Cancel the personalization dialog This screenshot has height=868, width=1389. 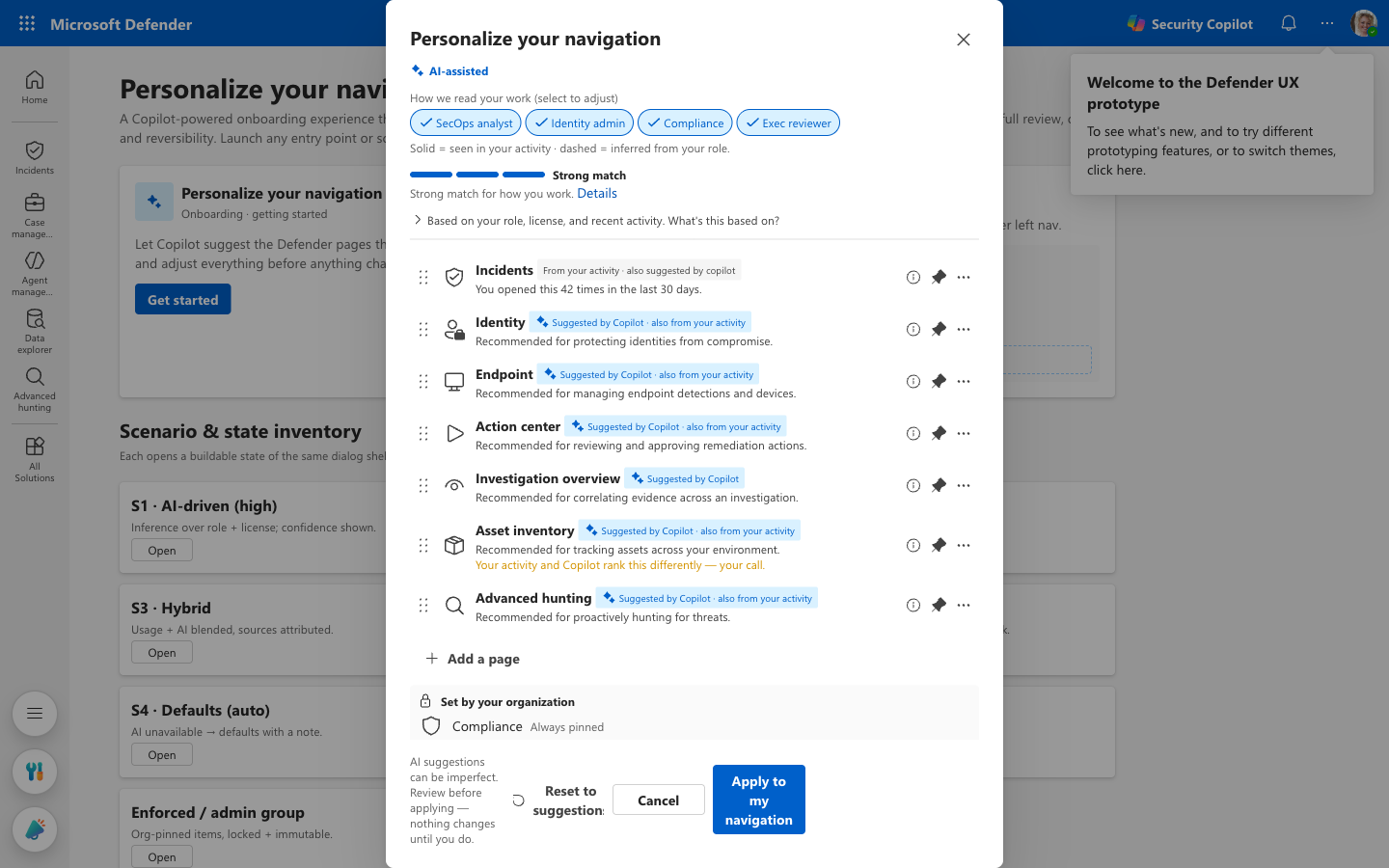(x=658, y=800)
